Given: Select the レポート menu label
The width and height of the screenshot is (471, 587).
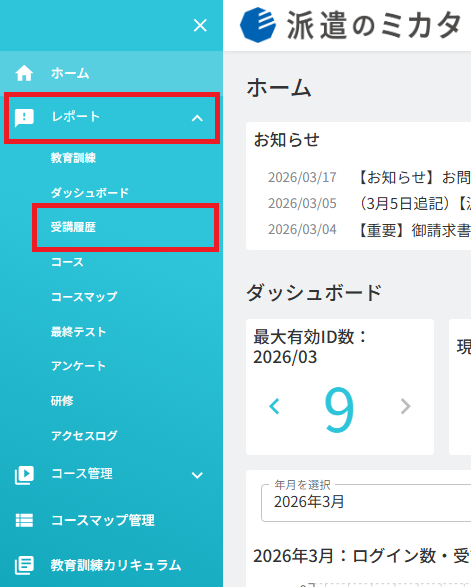Looking at the screenshot, I should [75, 117].
